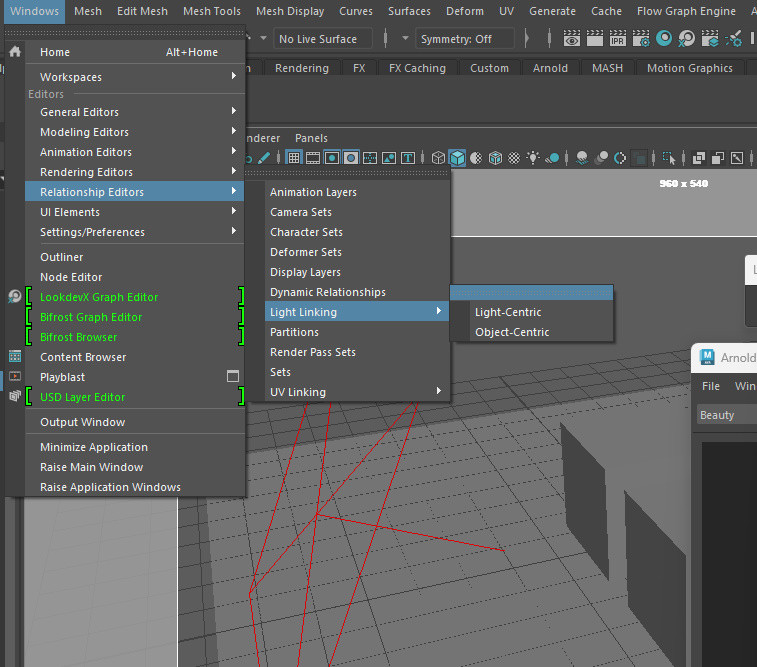Toggle the gate mask icon
This screenshot has width=757, height=667.
(x=351, y=158)
